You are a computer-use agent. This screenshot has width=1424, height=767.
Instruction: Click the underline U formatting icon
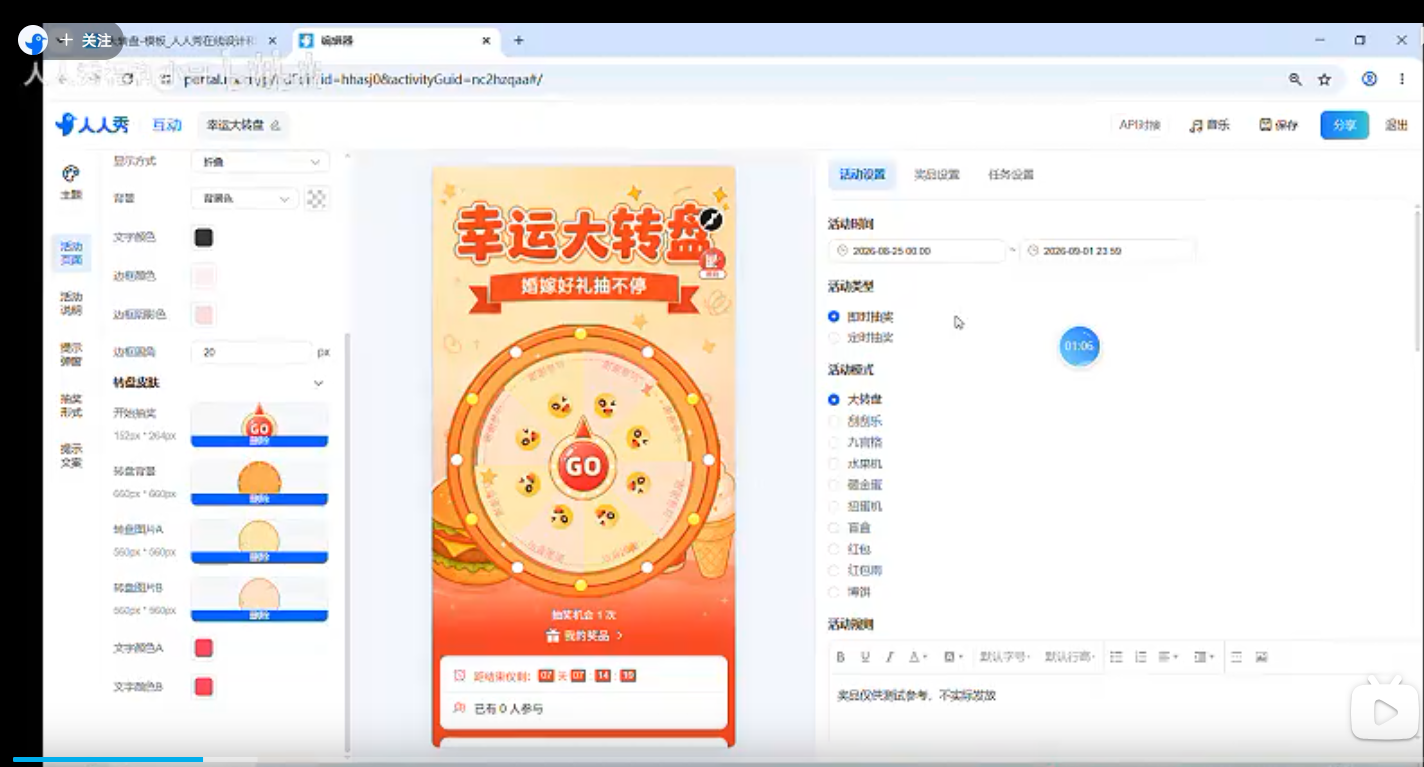pyautogui.click(x=865, y=657)
